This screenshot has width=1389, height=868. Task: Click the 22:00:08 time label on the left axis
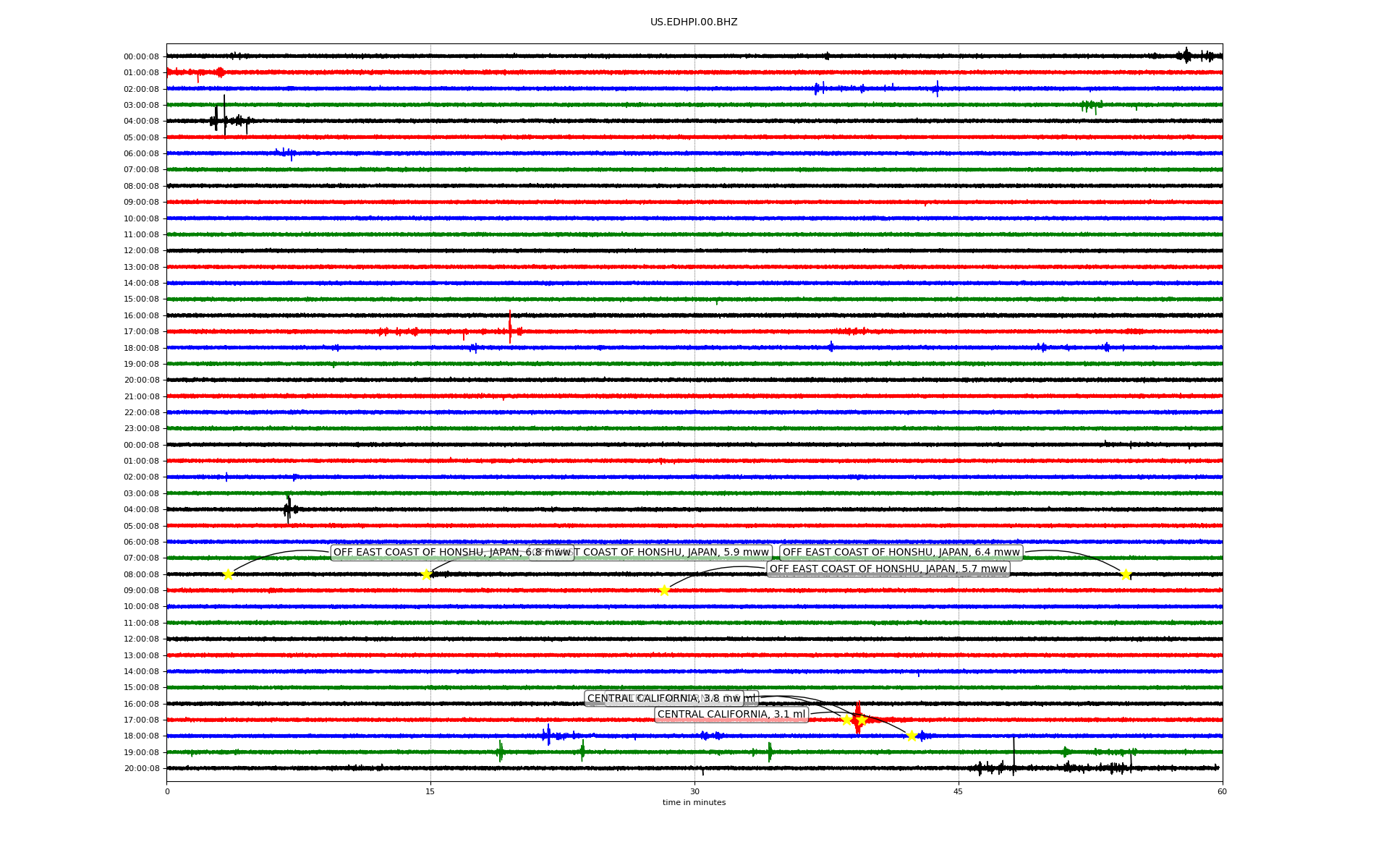pos(141,413)
